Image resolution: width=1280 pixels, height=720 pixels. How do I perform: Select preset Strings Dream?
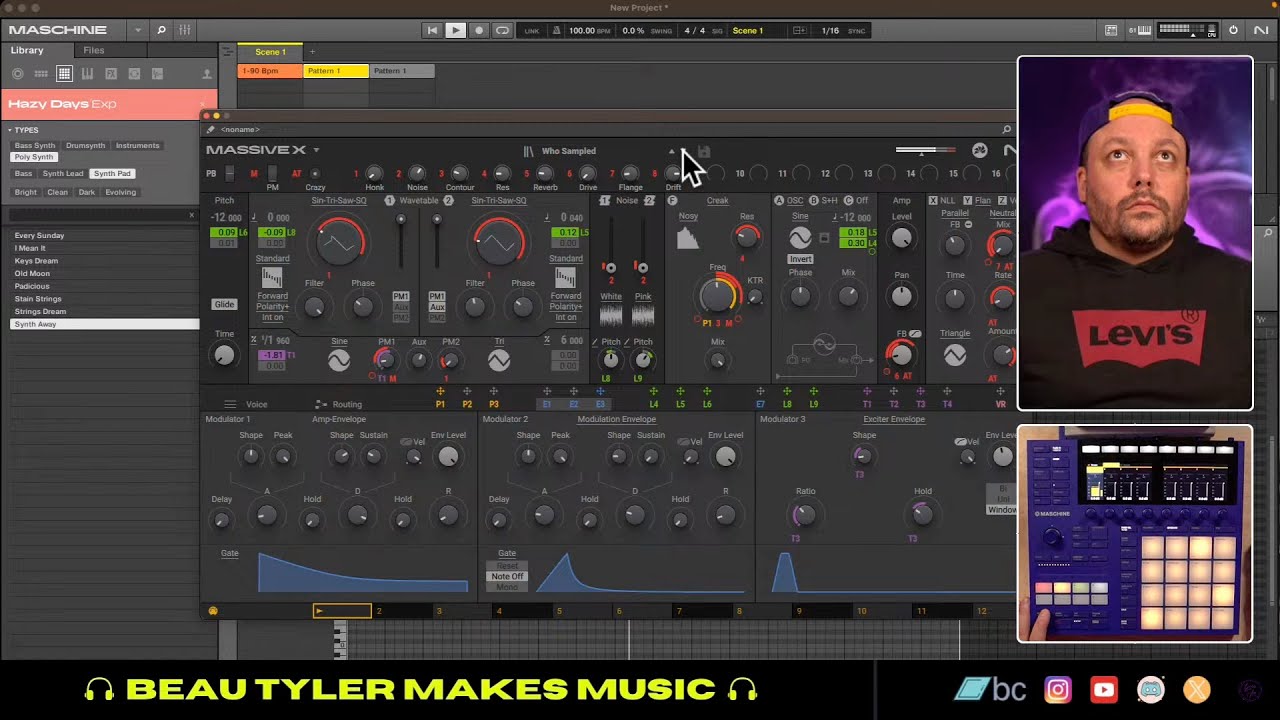click(105, 311)
